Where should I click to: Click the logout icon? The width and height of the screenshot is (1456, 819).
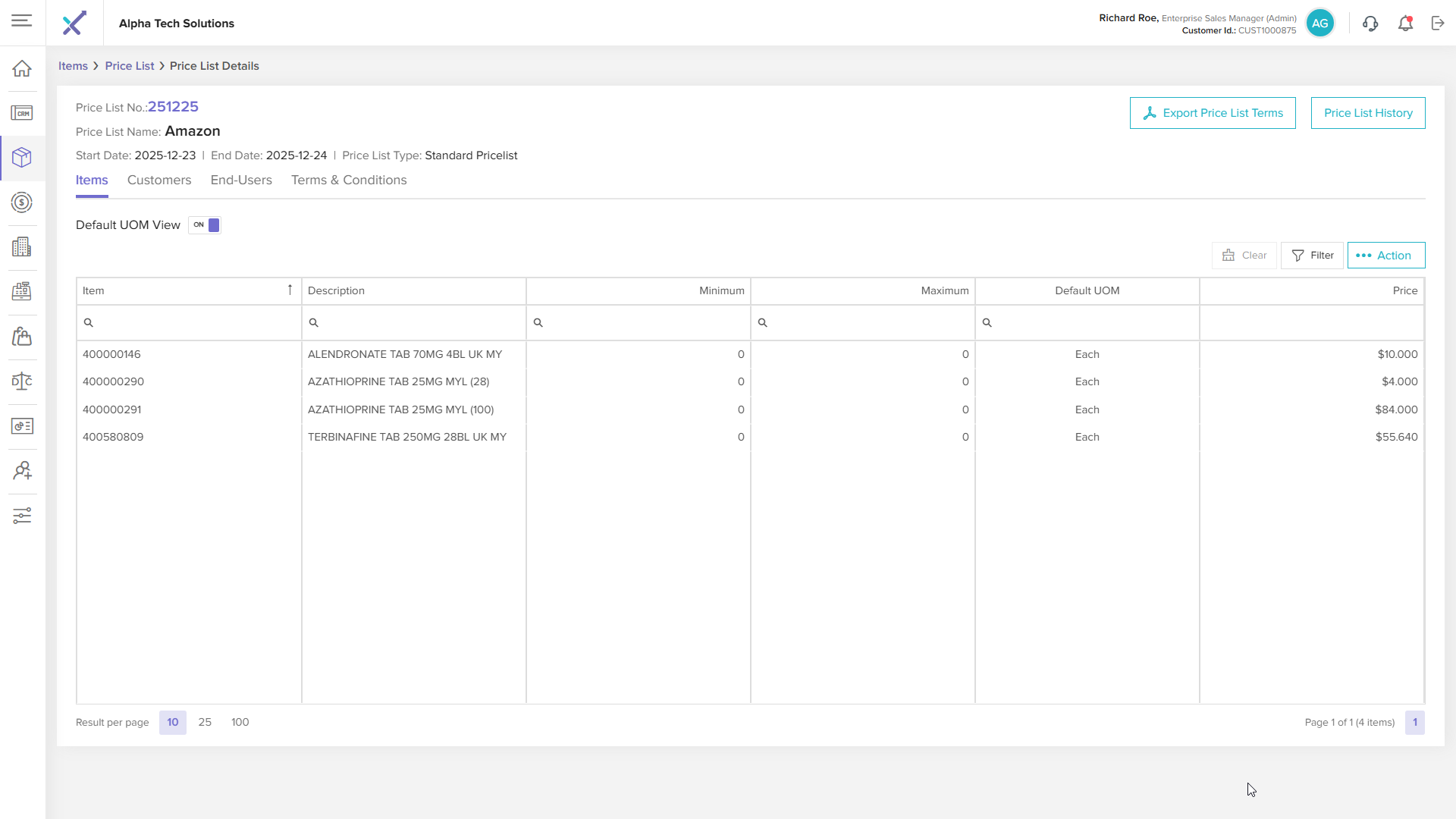point(1438,24)
